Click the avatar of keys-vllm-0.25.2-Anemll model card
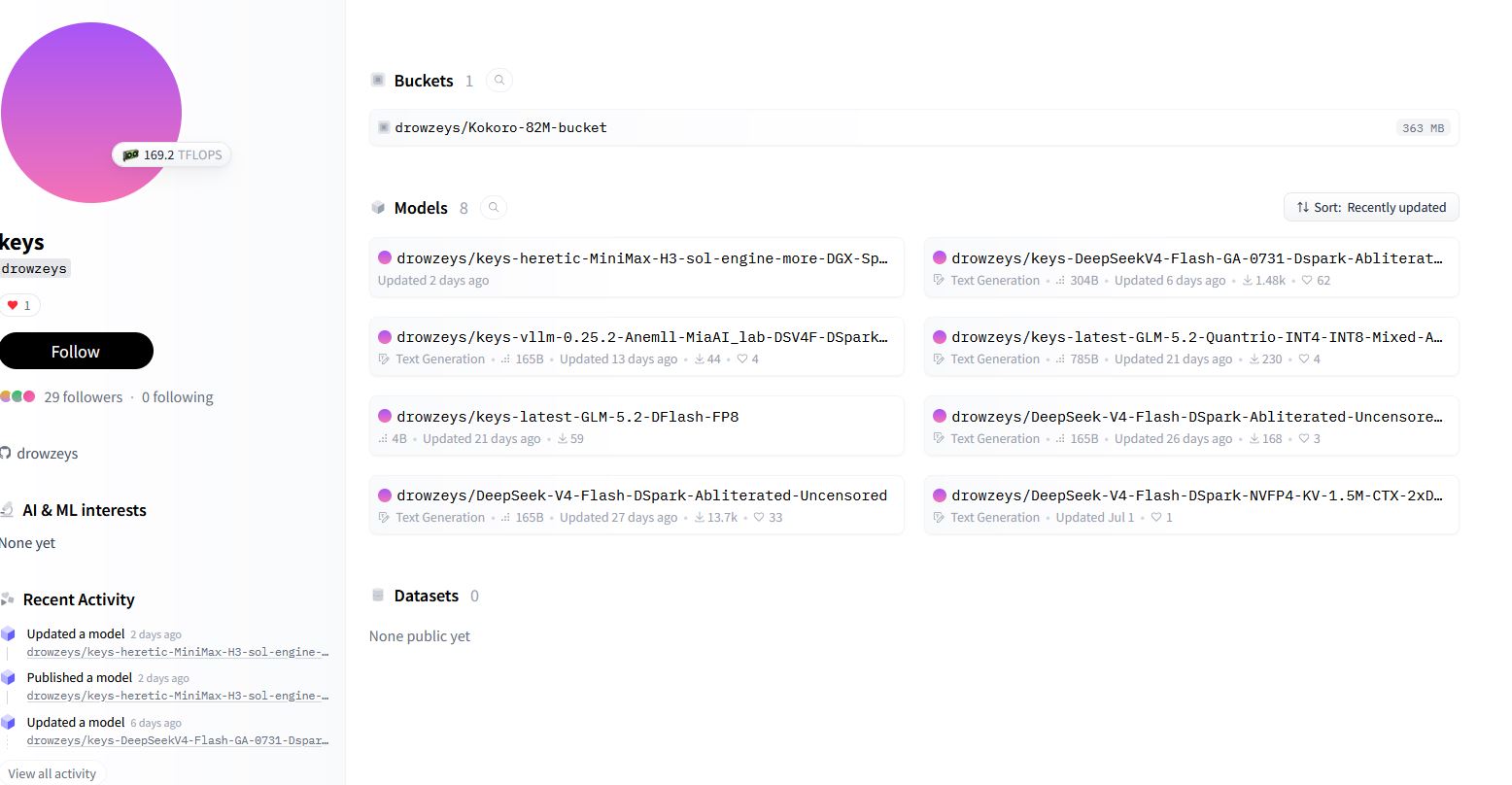 (385, 337)
